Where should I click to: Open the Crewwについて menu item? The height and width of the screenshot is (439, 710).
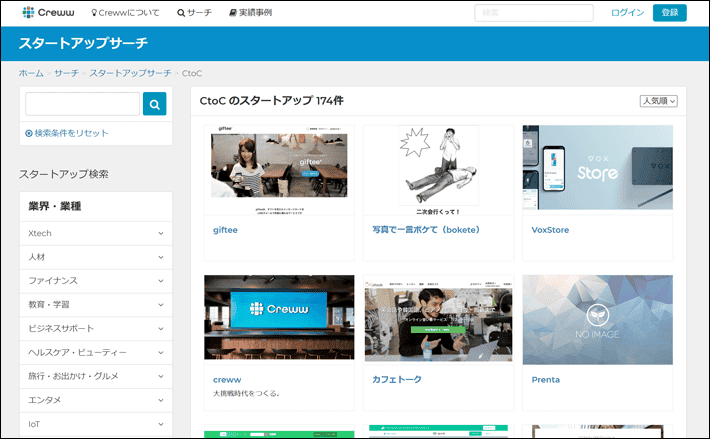[x=125, y=13]
